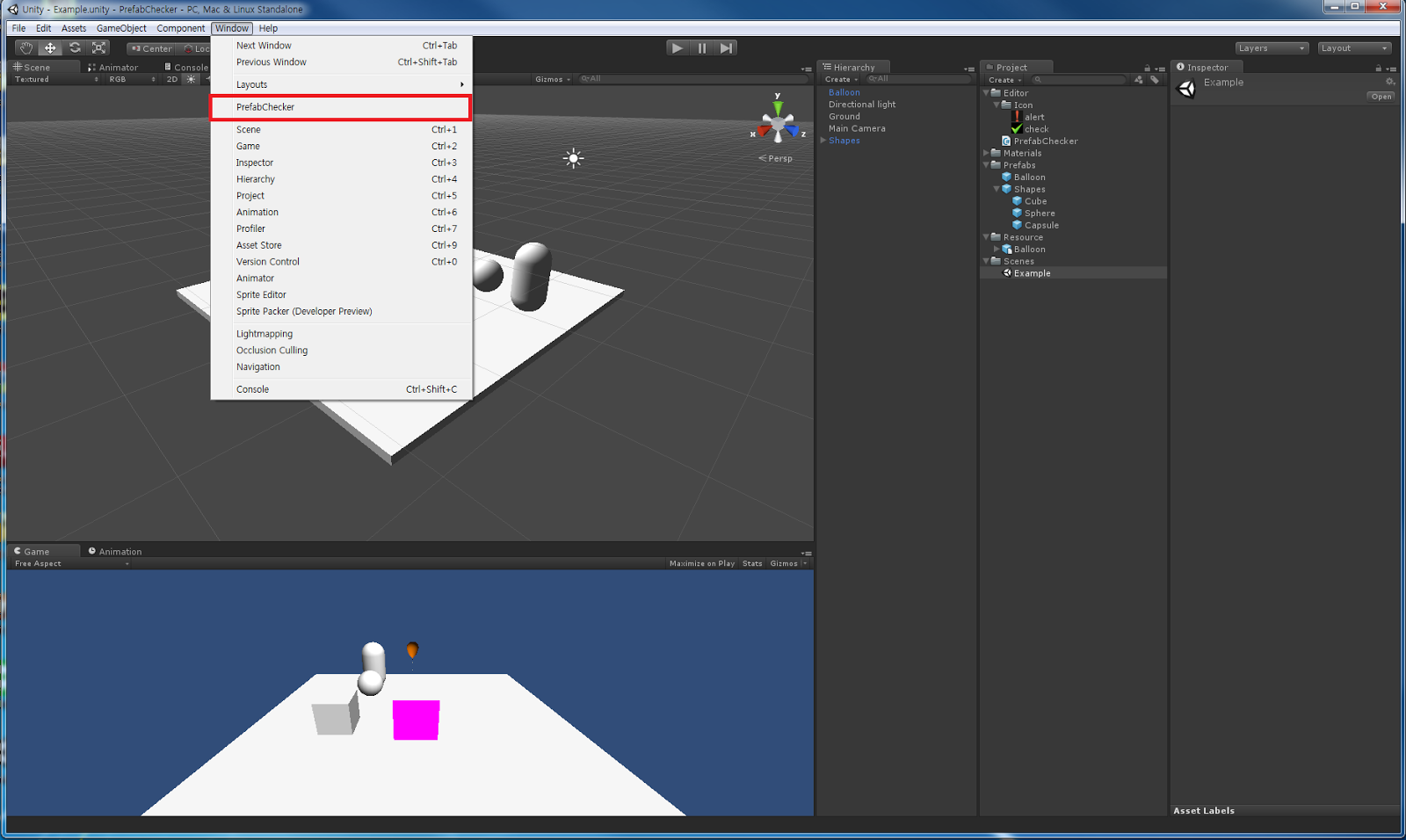
Task: Click the blue Z axis cone of the gizmo
Action: click(x=793, y=132)
